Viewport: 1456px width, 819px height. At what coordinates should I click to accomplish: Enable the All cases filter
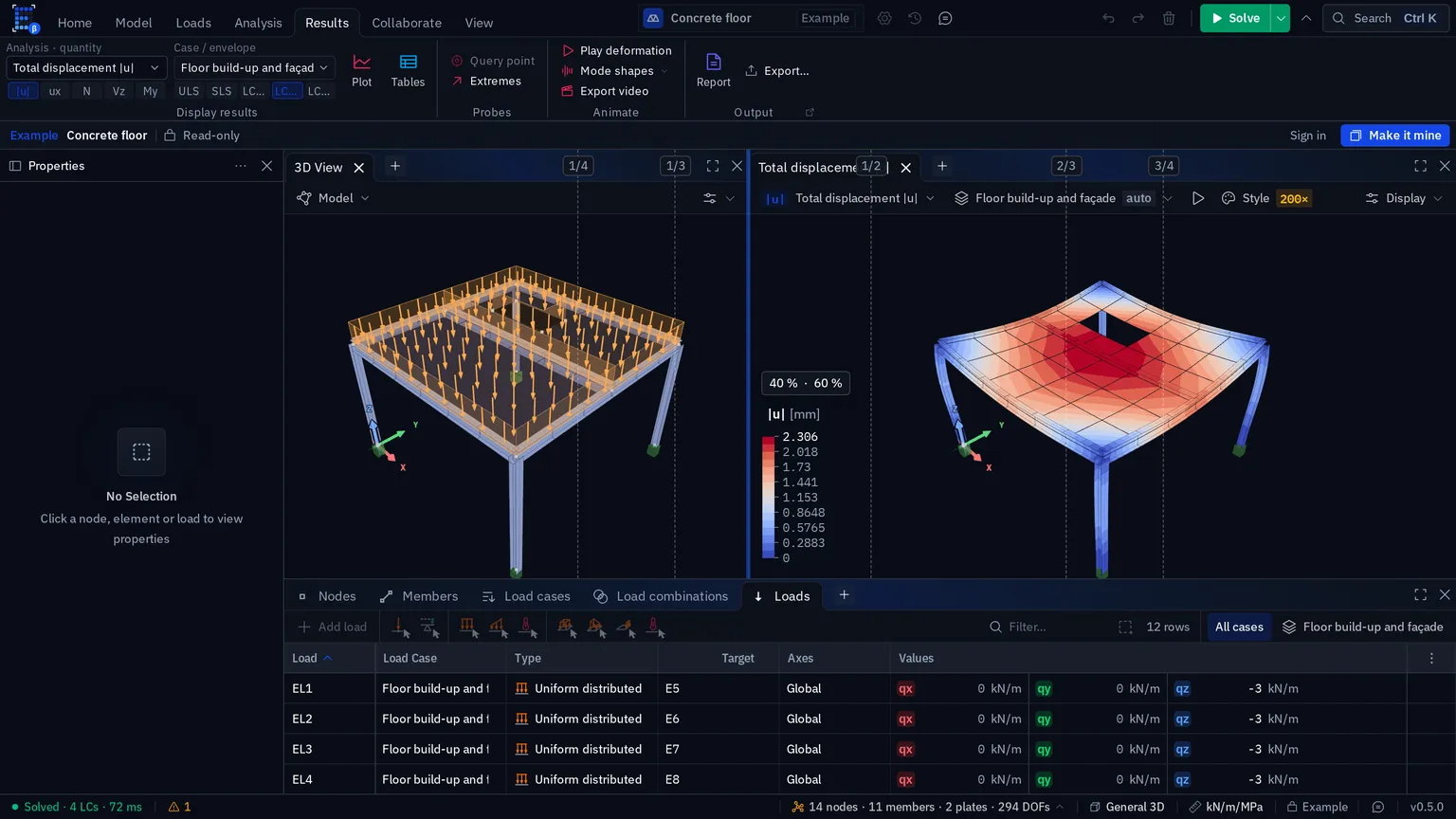1239,627
